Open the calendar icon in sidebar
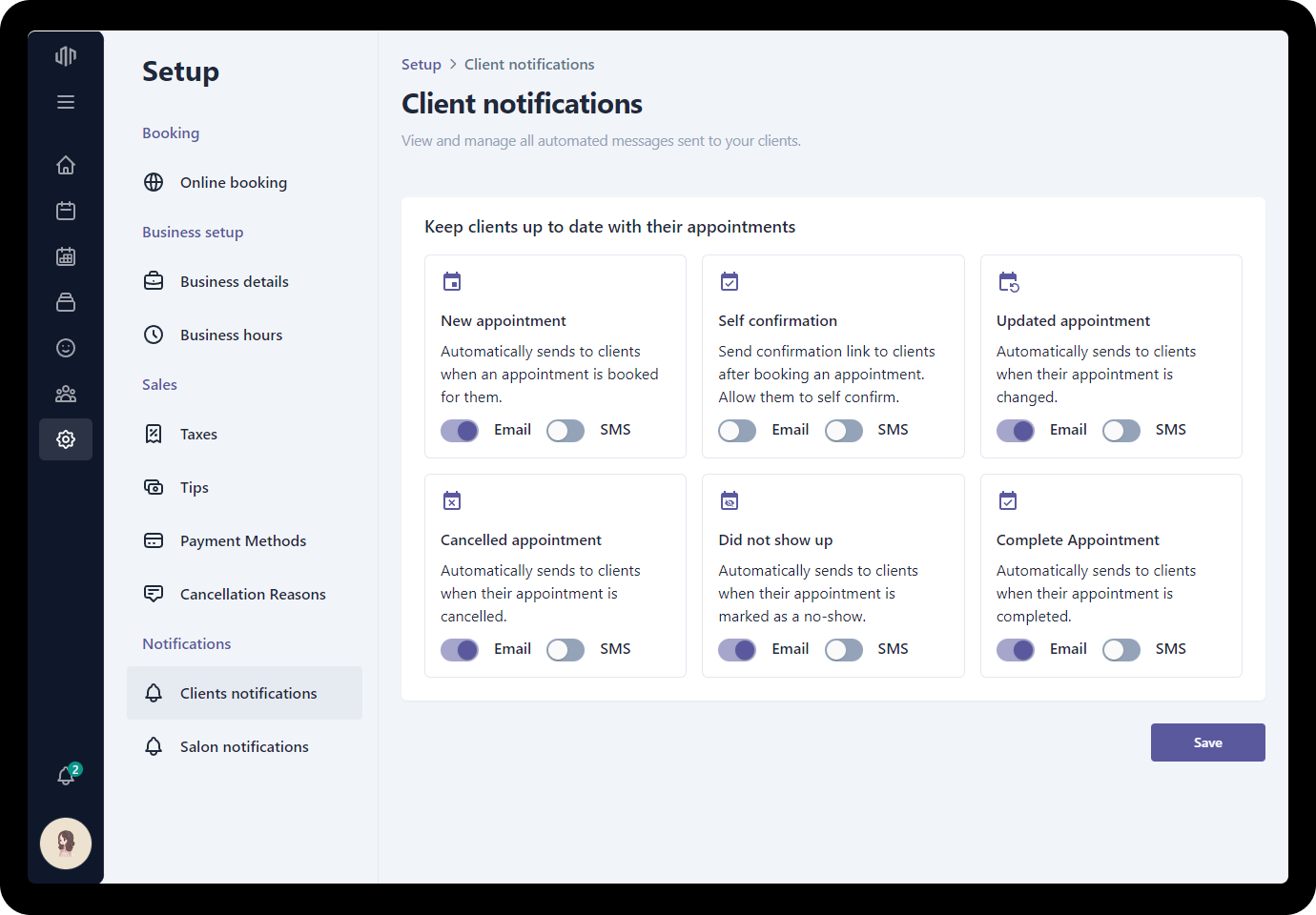1316x915 pixels. [x=66, y=211]
